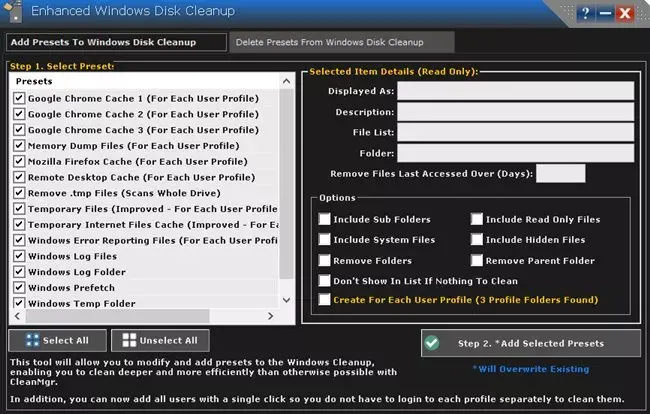Click Remove Files Last Accessed Over days field

click(x=560, y=173)
